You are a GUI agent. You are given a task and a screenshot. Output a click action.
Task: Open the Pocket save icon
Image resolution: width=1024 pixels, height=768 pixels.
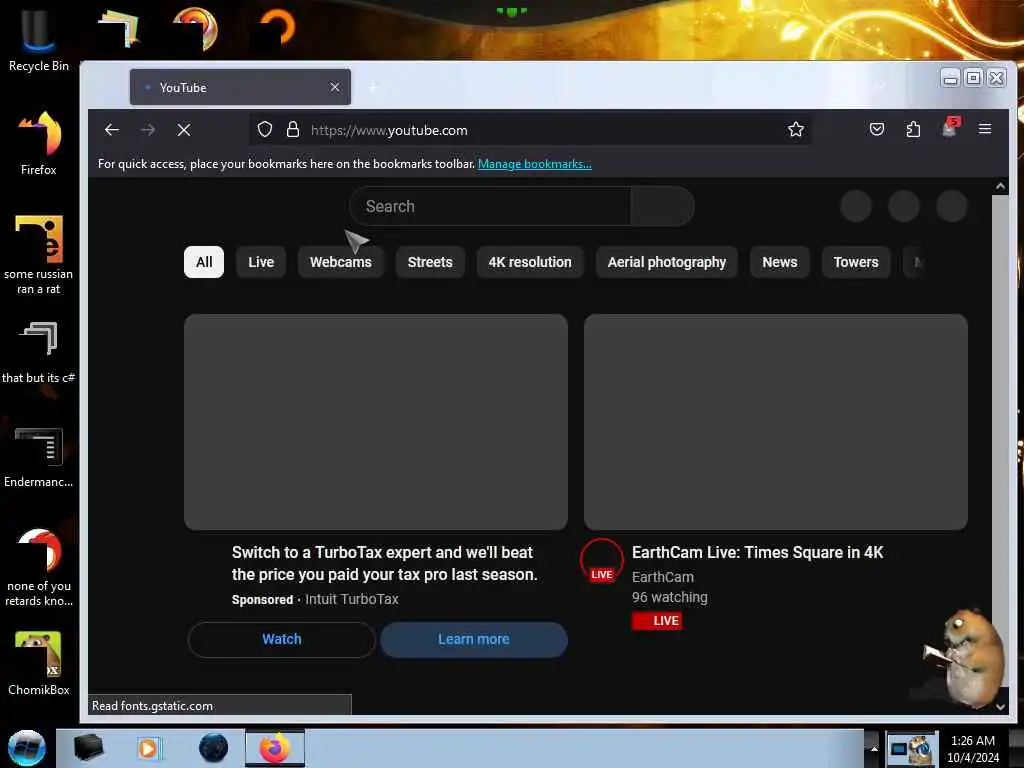pos(877,129)
